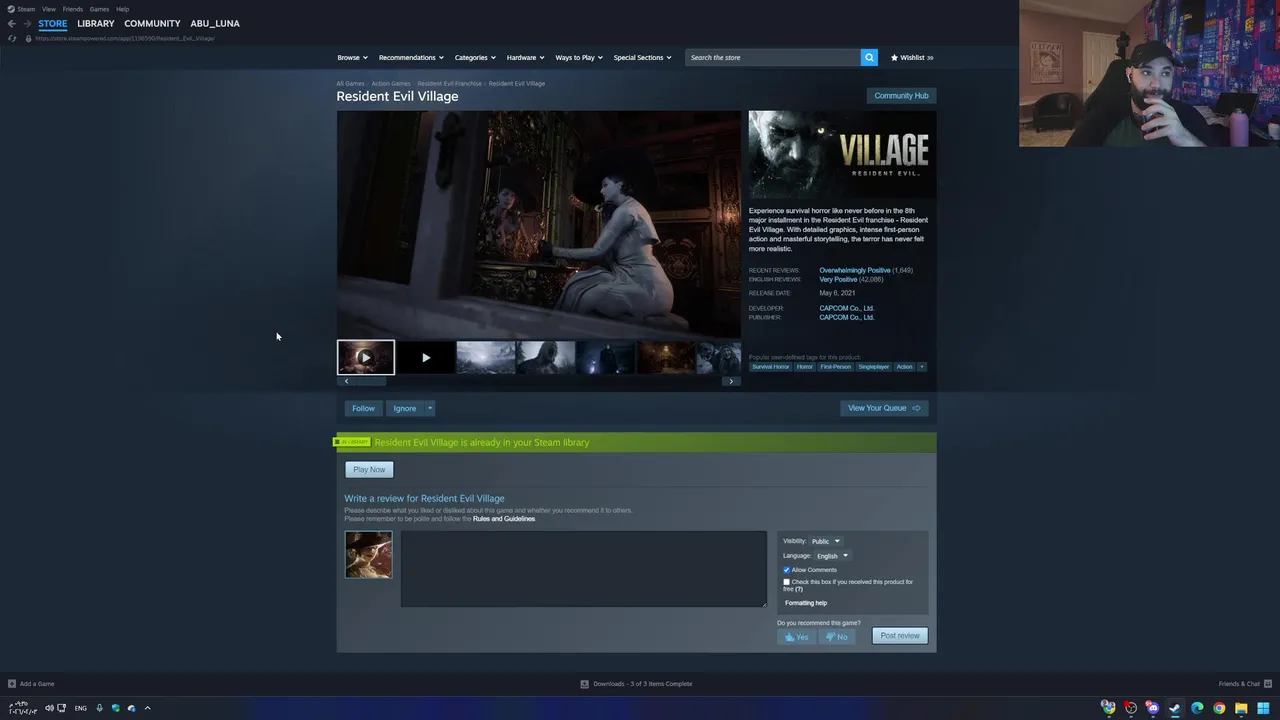The height and width of the screenshot is (720, 1280).
Task: Launch Microsoft Edge from the taskbar
Action: (x=1197, y=708)
